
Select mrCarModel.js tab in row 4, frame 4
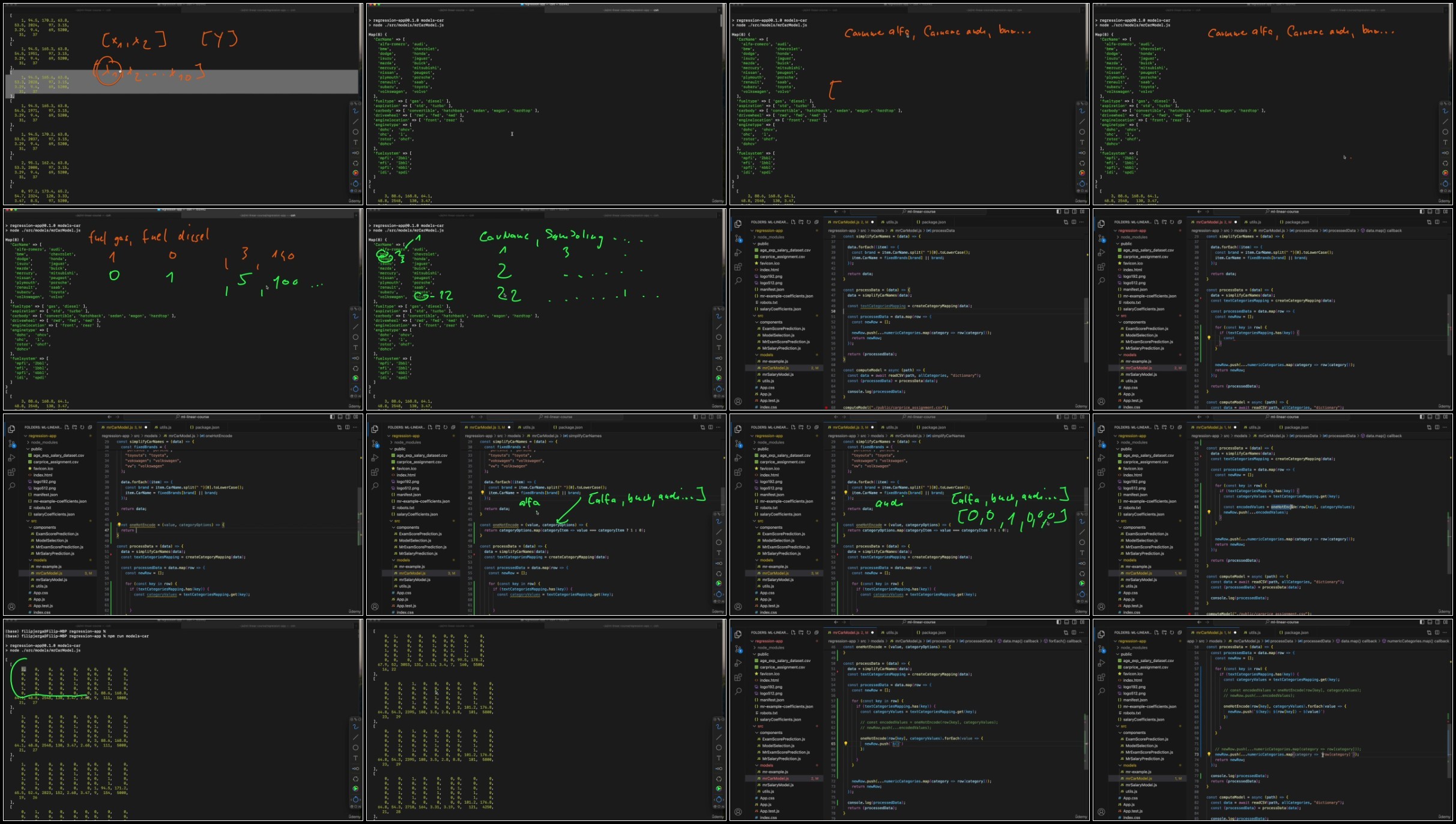1212,633
